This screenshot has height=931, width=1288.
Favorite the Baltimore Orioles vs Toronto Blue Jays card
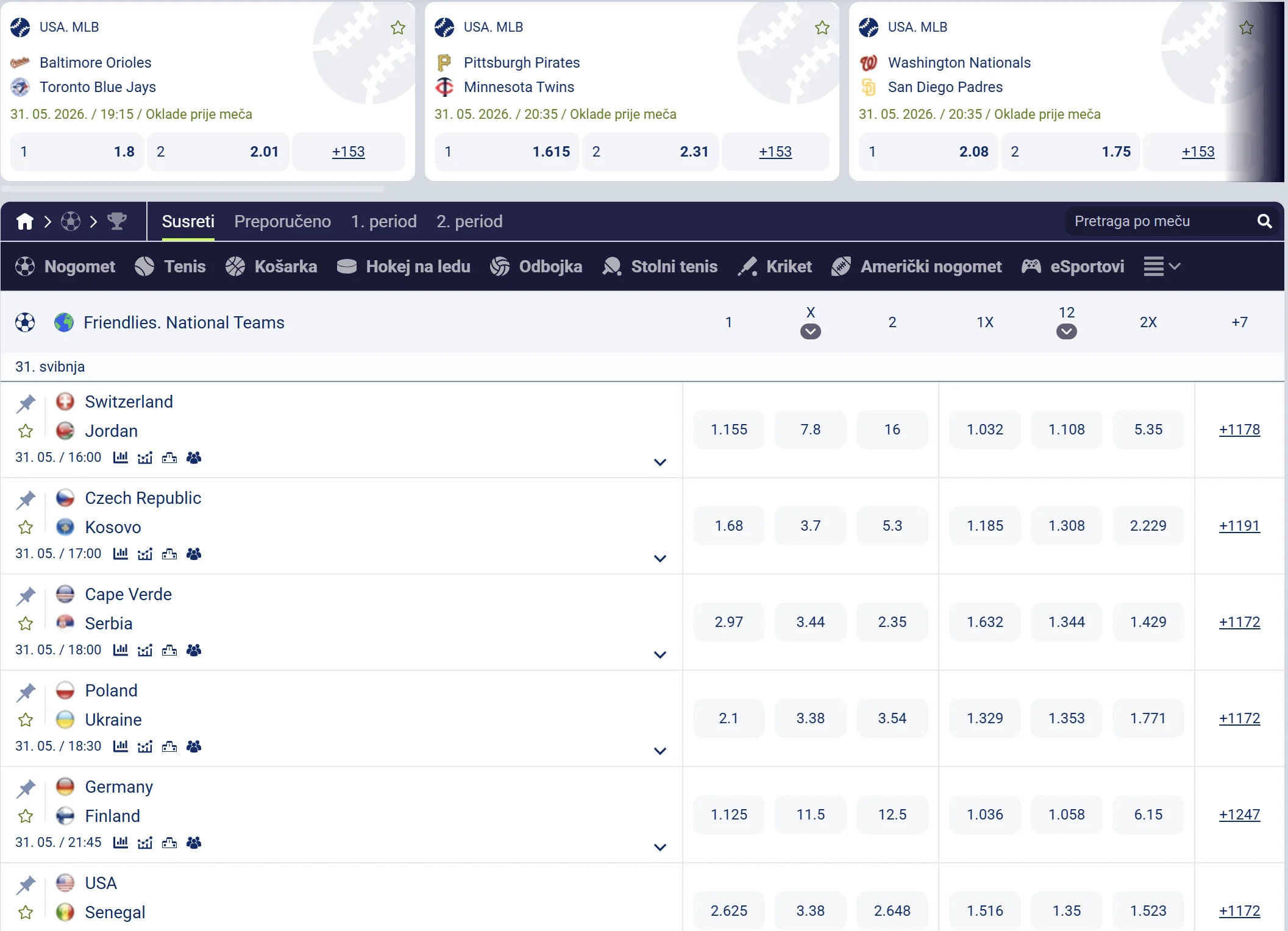(398, 27)
